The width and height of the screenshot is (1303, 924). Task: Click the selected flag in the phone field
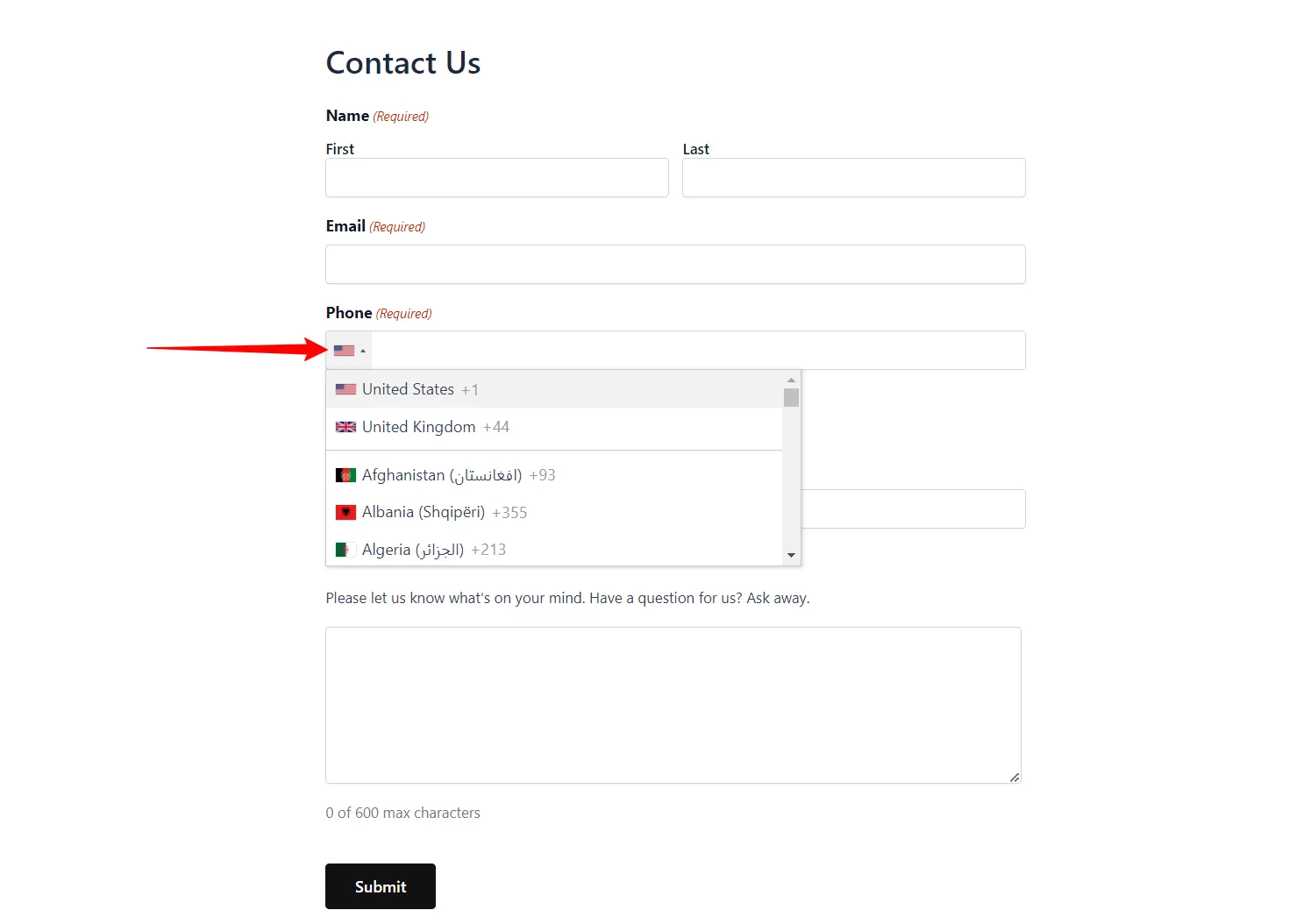pos(343,350)
